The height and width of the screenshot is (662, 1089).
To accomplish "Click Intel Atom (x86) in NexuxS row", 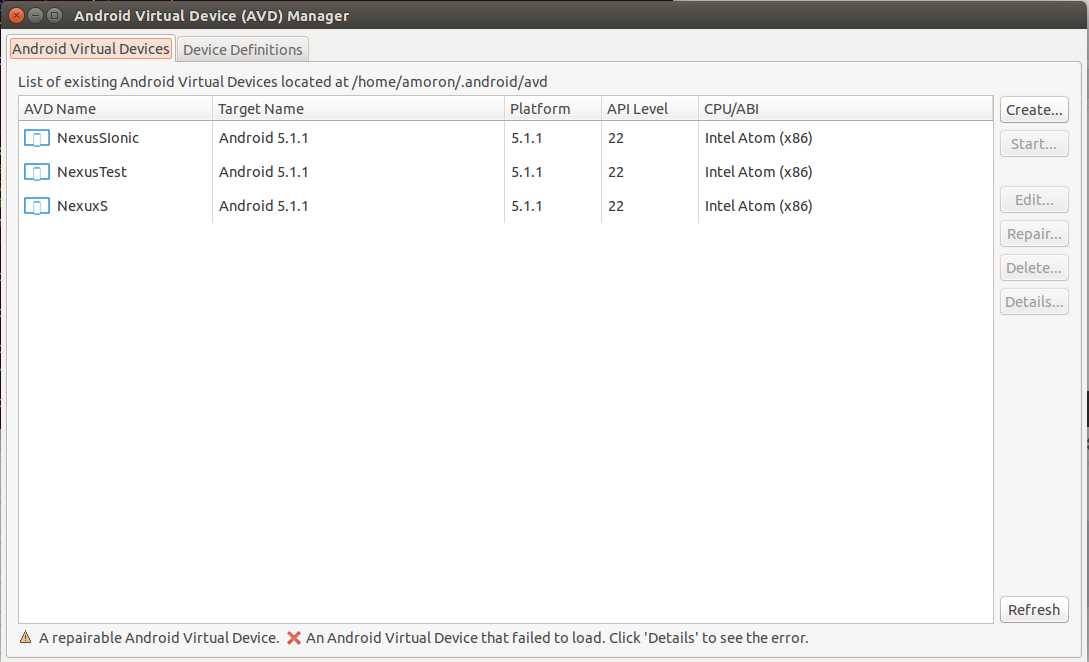I will [758, 206].
